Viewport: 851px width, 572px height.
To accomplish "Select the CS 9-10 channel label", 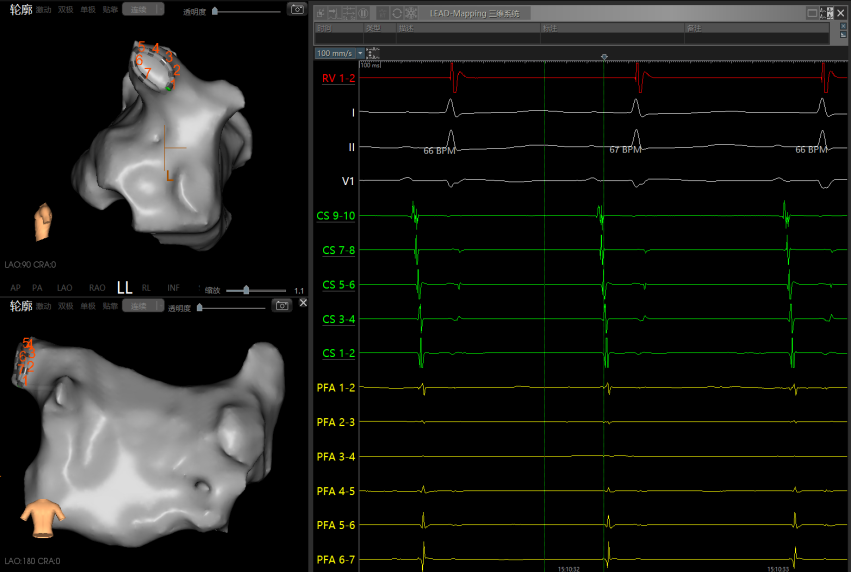I will (336, 216).
